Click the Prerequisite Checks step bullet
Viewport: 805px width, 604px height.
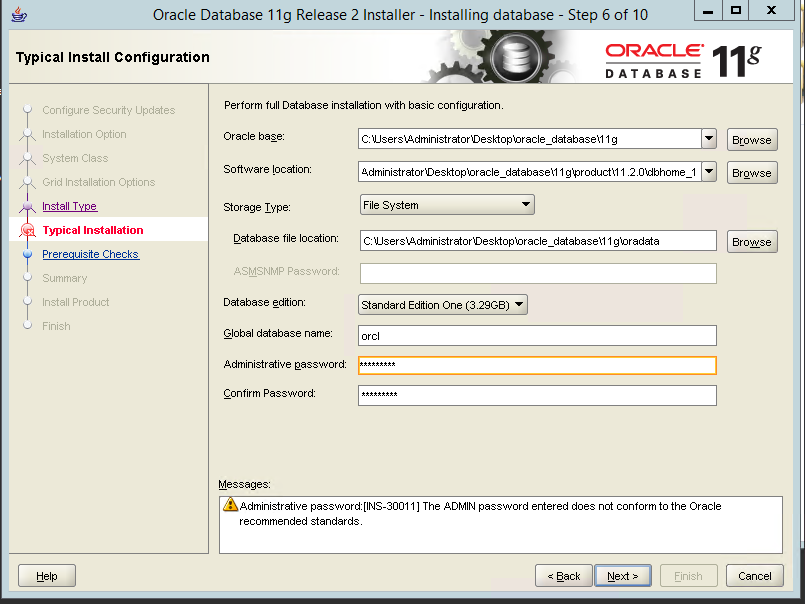tap(28, 254)
